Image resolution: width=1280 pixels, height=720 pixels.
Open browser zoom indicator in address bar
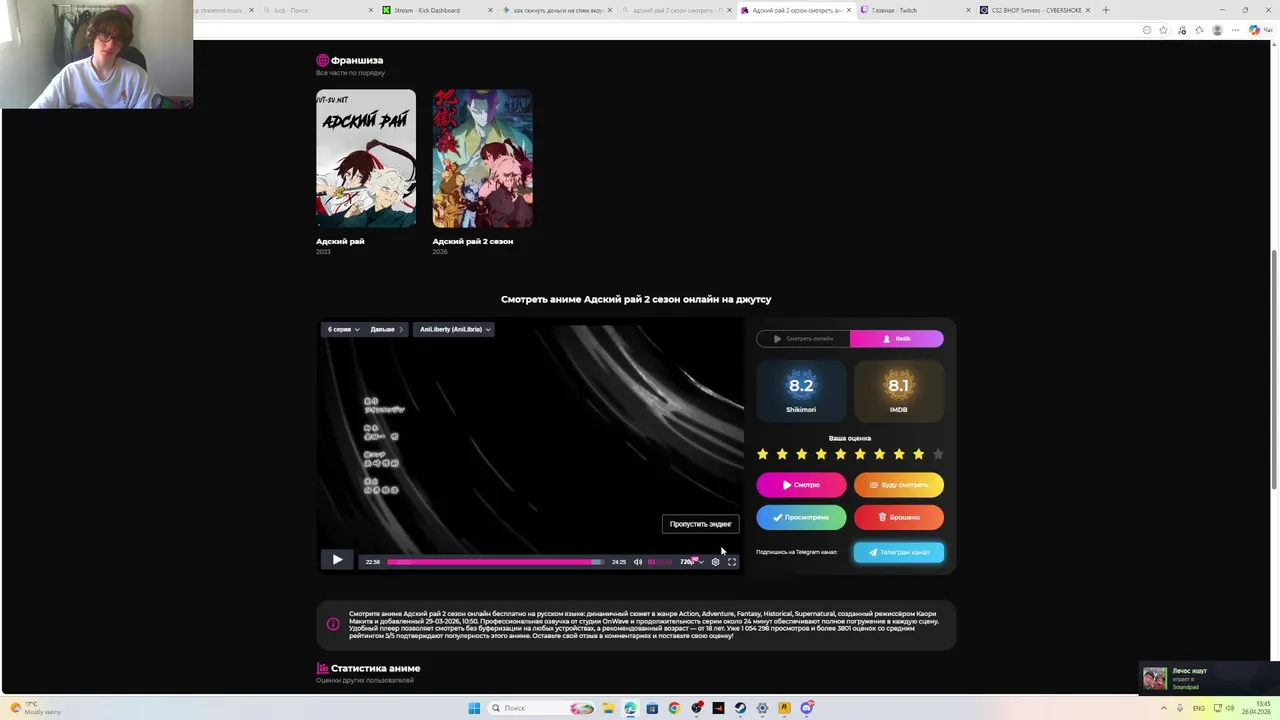click(1146, 30)
